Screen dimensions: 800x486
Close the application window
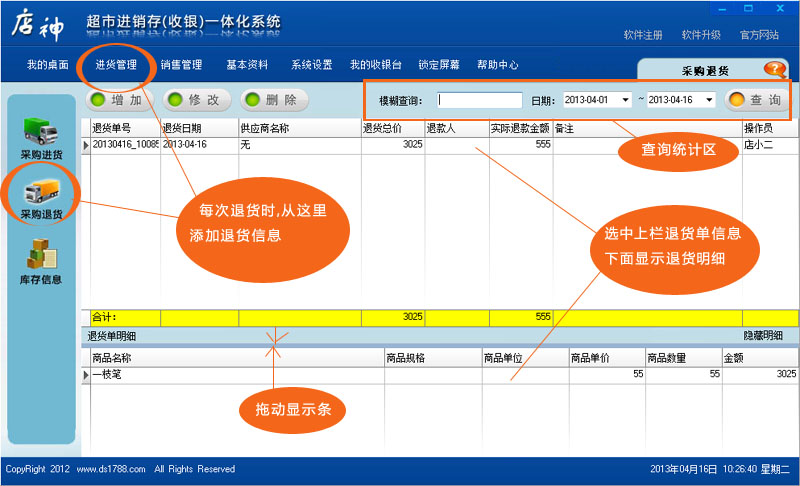tap(780, 8)
